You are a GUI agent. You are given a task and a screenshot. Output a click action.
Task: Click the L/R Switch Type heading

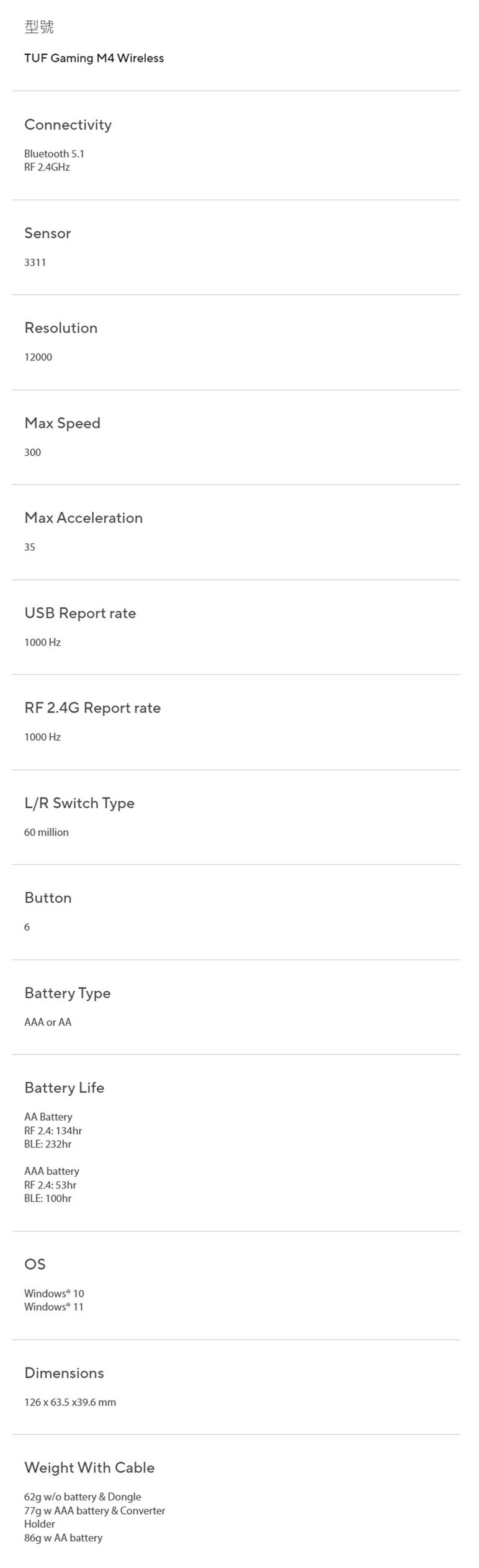tap(79, 803)
